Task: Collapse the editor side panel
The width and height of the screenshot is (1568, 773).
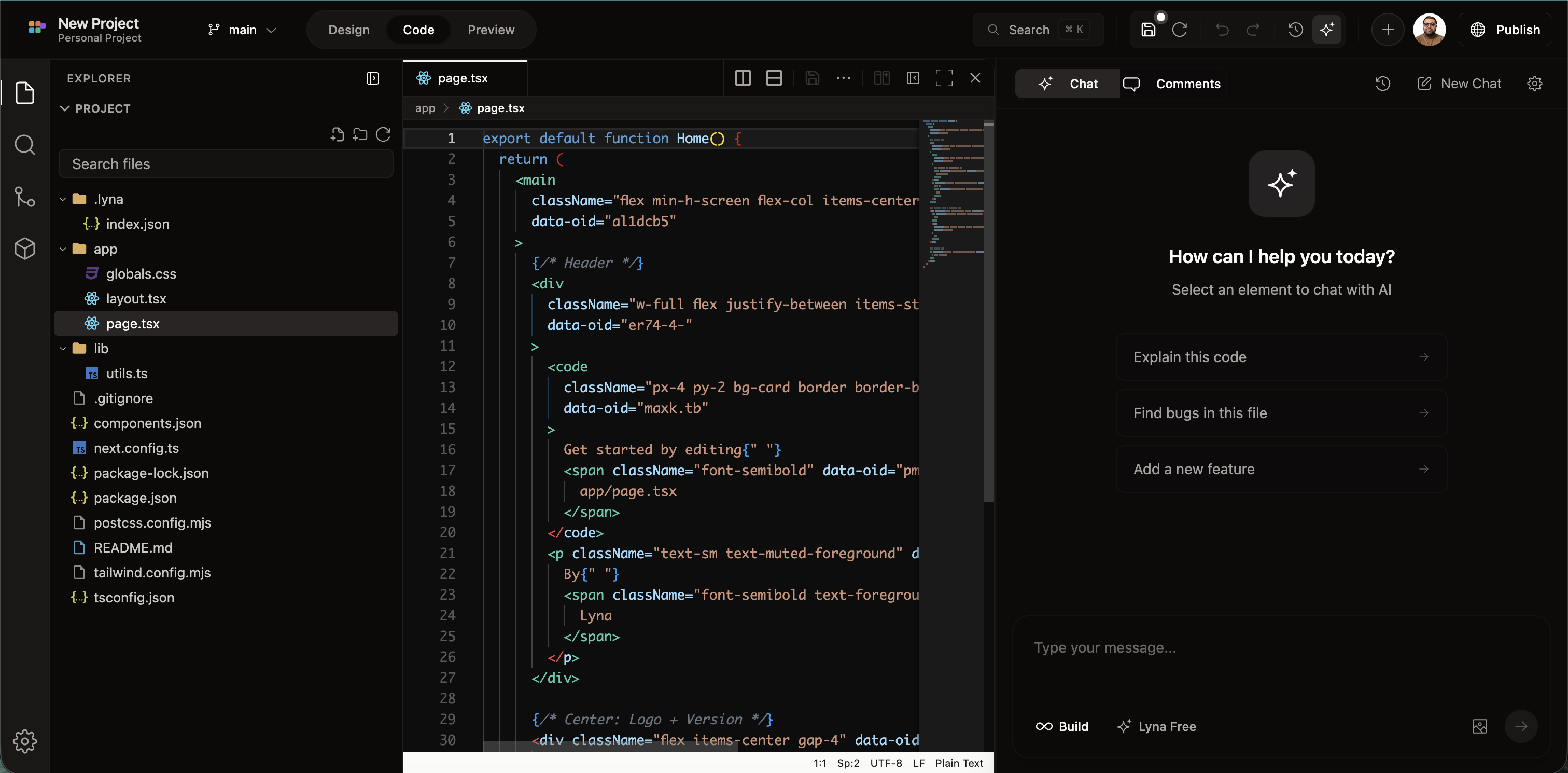Action: 913,77
